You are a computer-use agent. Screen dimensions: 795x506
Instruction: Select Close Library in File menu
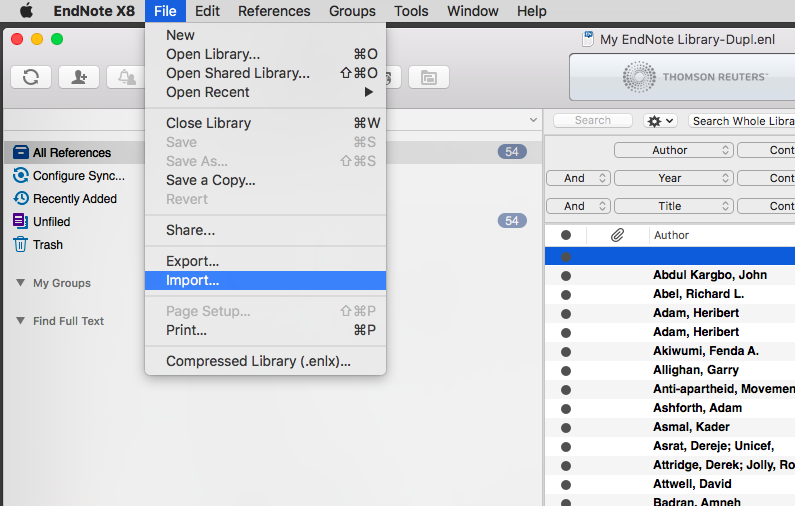pos(265,123)
